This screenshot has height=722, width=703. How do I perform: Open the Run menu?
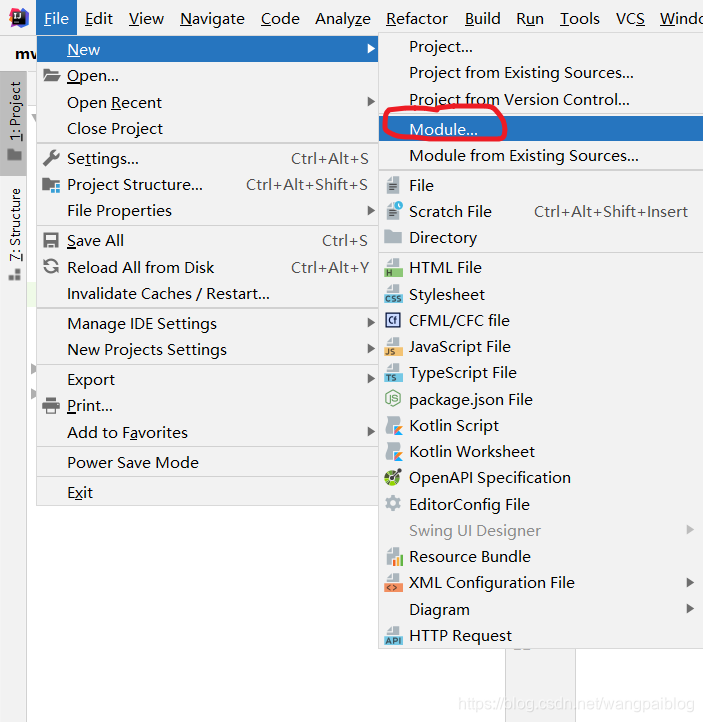[530, 18]
